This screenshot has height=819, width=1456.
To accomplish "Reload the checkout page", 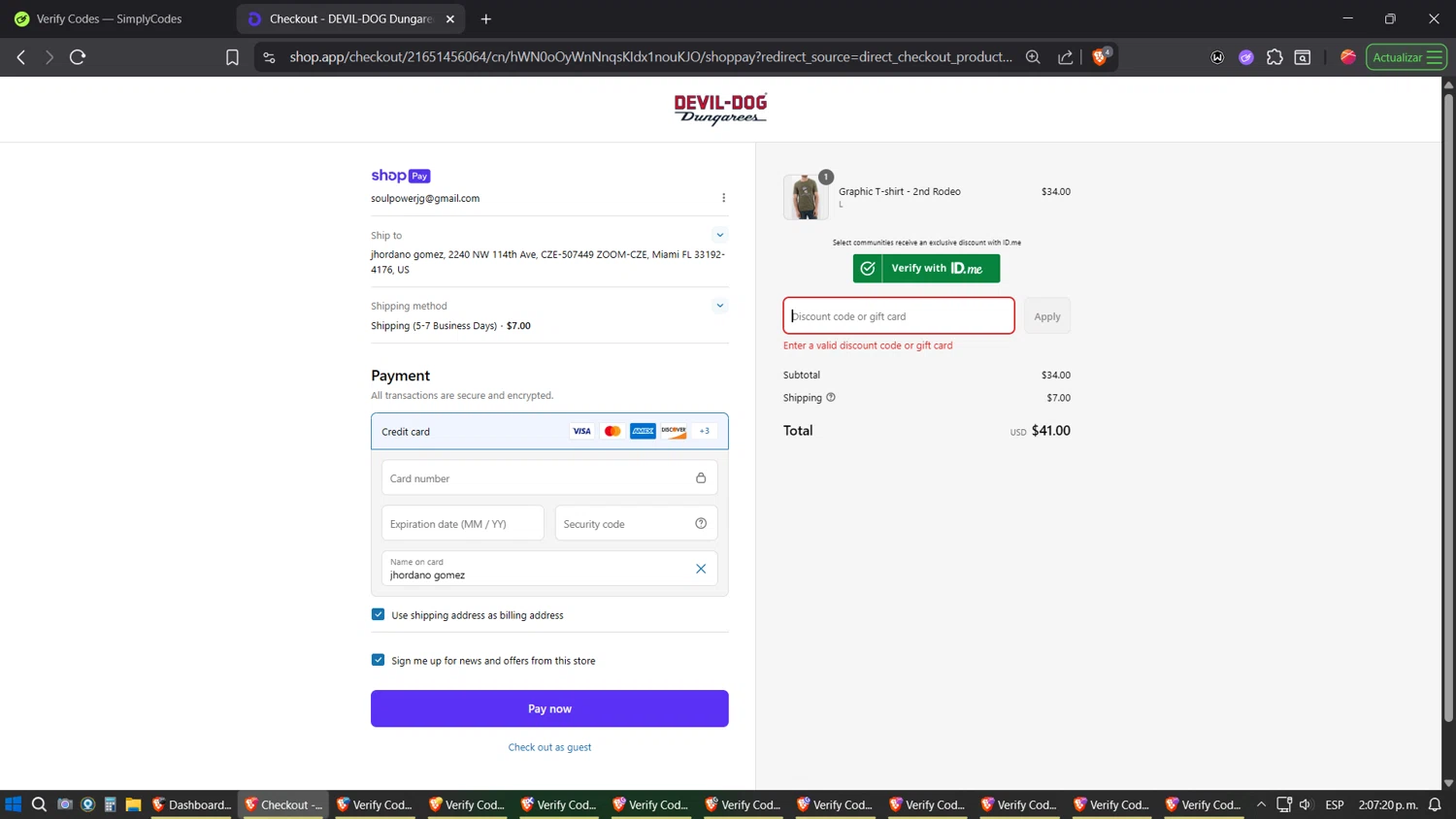I will [x=78, y=57].
